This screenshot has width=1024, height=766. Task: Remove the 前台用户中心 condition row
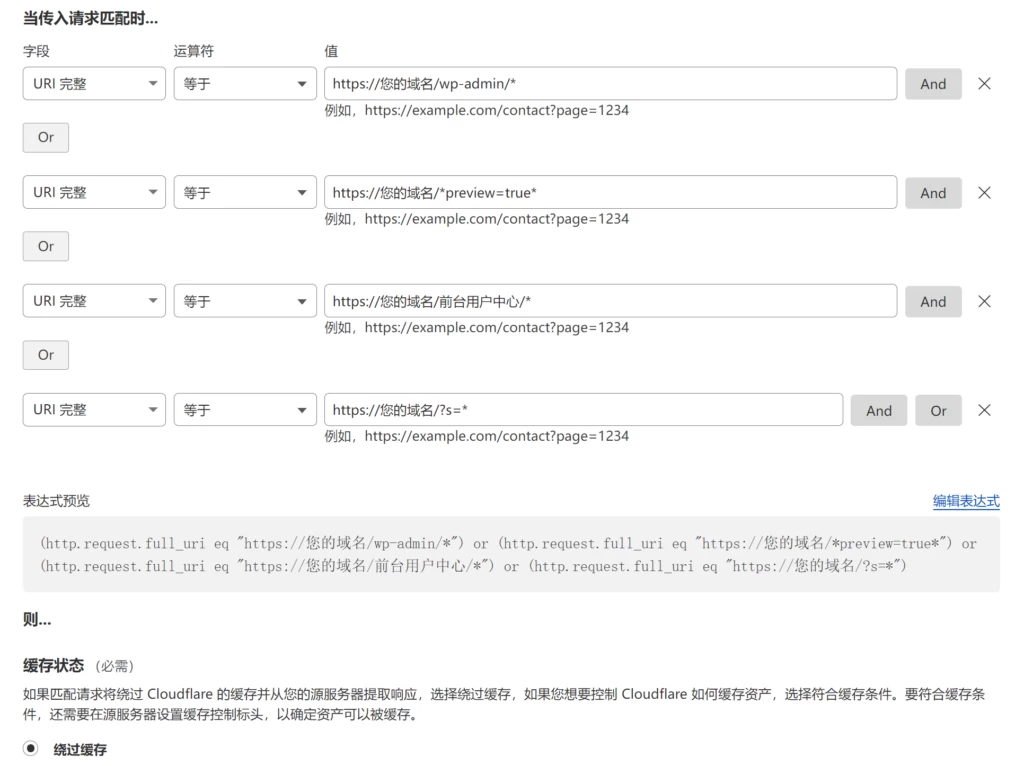click(984, 301)
